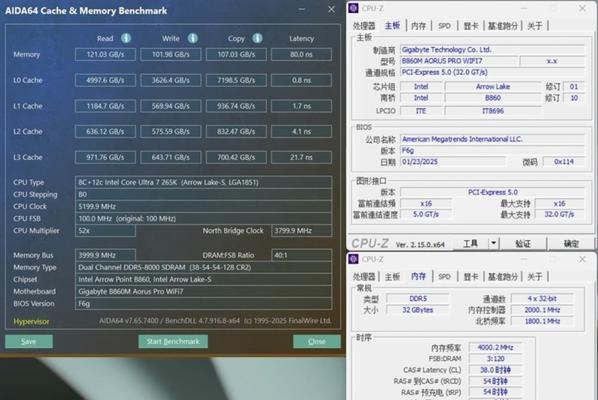
Task: Click the upper CPU-Z window logo icon
Action: coord(354,8)
